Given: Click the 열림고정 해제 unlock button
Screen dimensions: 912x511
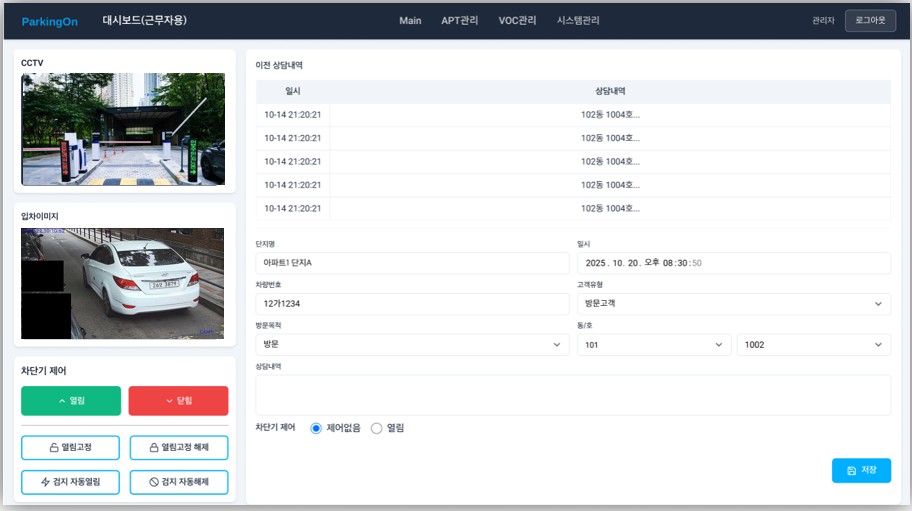Looking at the screenshot, I should 178,447.
